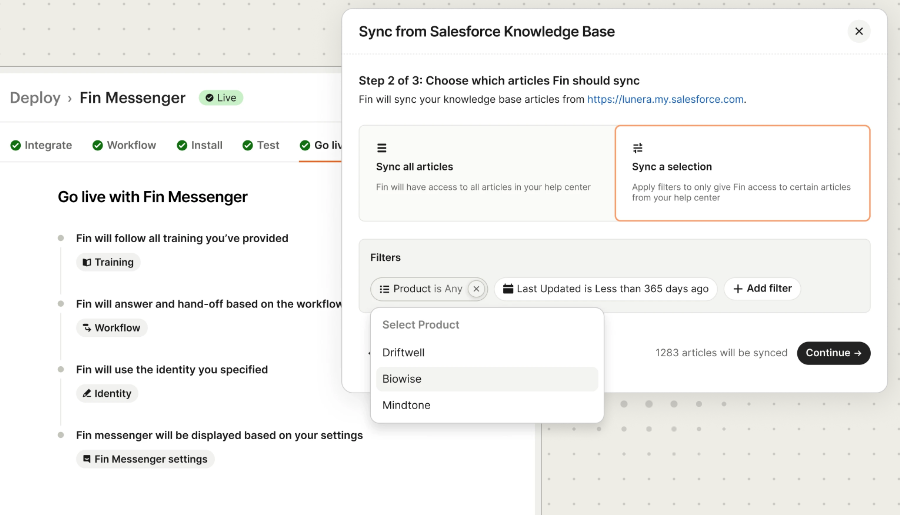This screenshot has width=900, height=515.
Task: Open the Last Updated filter dropdown
Action: [x=605, y=289]
